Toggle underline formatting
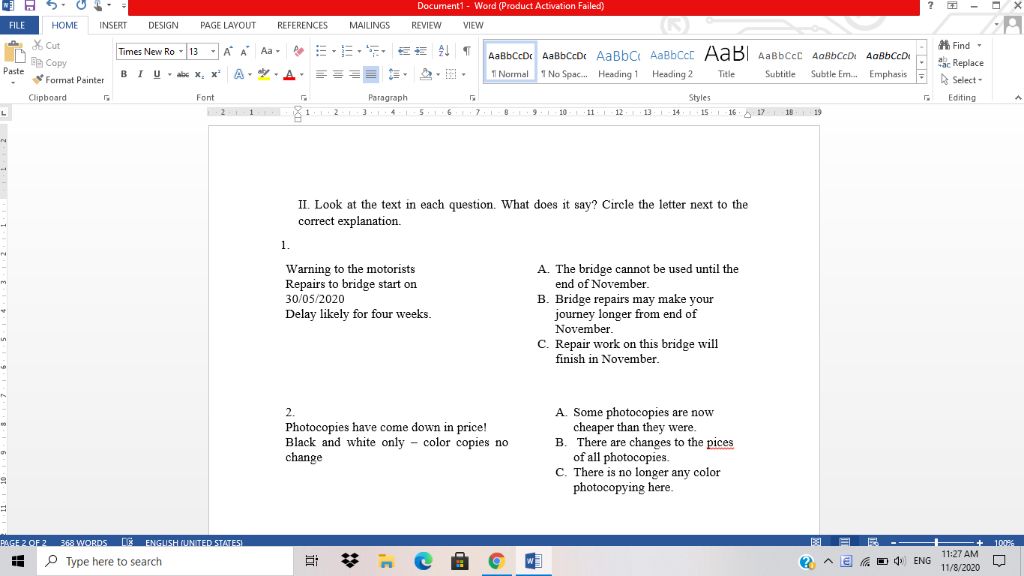Screen dimensions: 1024x576 (x=157, y=74)
